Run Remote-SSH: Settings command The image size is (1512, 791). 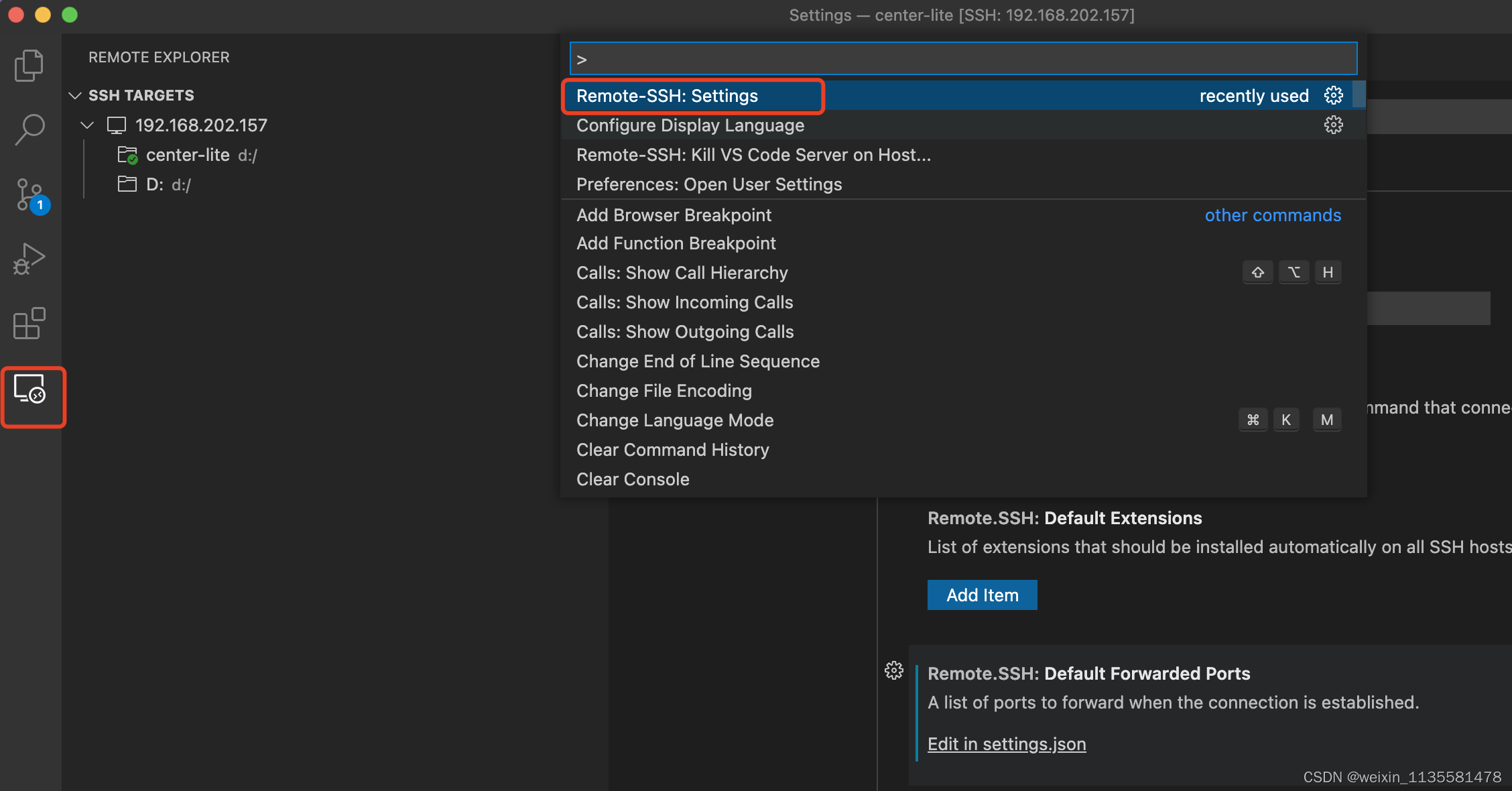[667, 96]
